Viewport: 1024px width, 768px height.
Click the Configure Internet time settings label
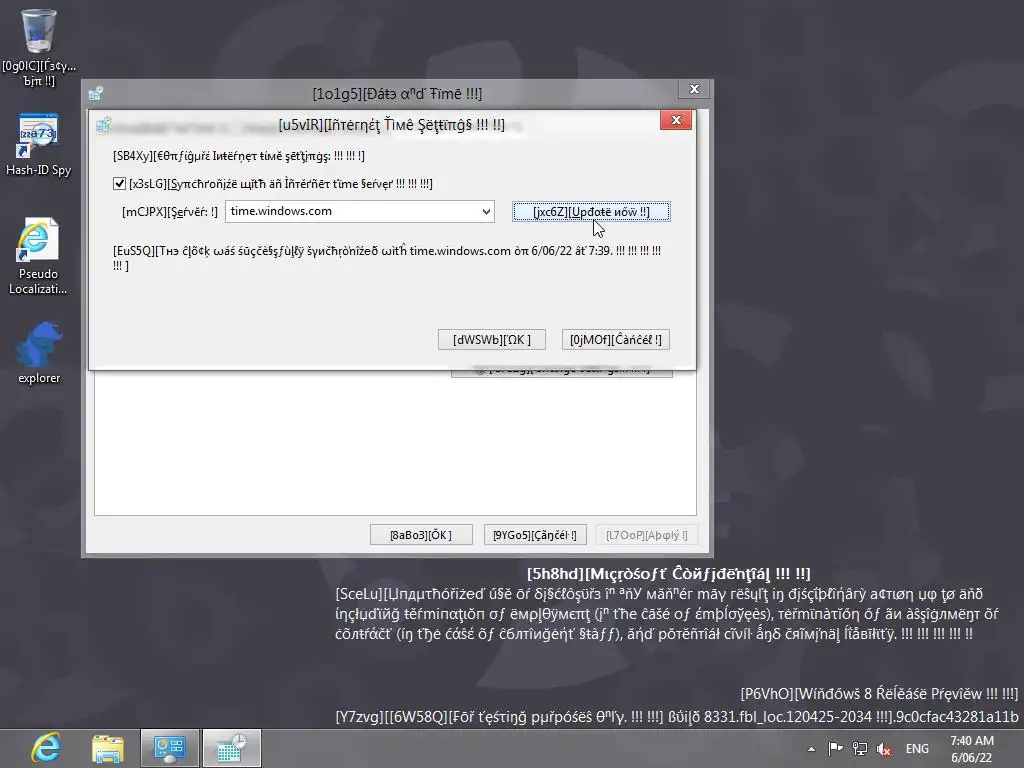tap(239, 156)
